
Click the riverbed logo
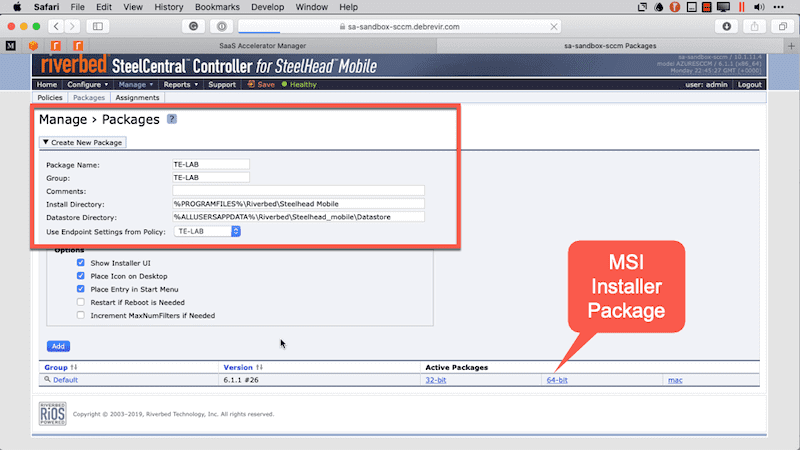74,65
